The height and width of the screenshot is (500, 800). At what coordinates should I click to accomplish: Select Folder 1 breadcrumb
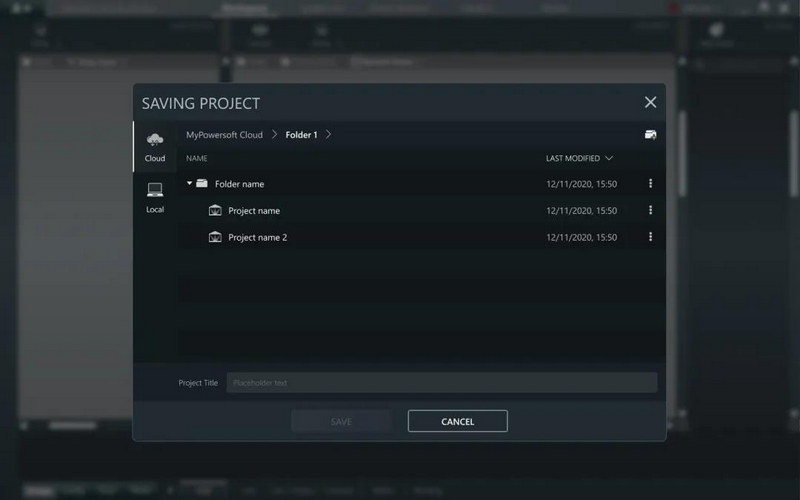click(x=301, y=135)
